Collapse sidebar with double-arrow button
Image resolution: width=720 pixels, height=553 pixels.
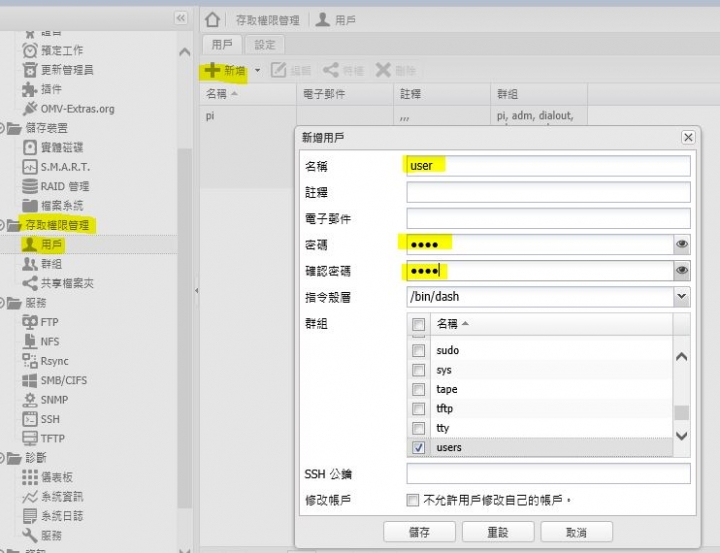[181, 18]
